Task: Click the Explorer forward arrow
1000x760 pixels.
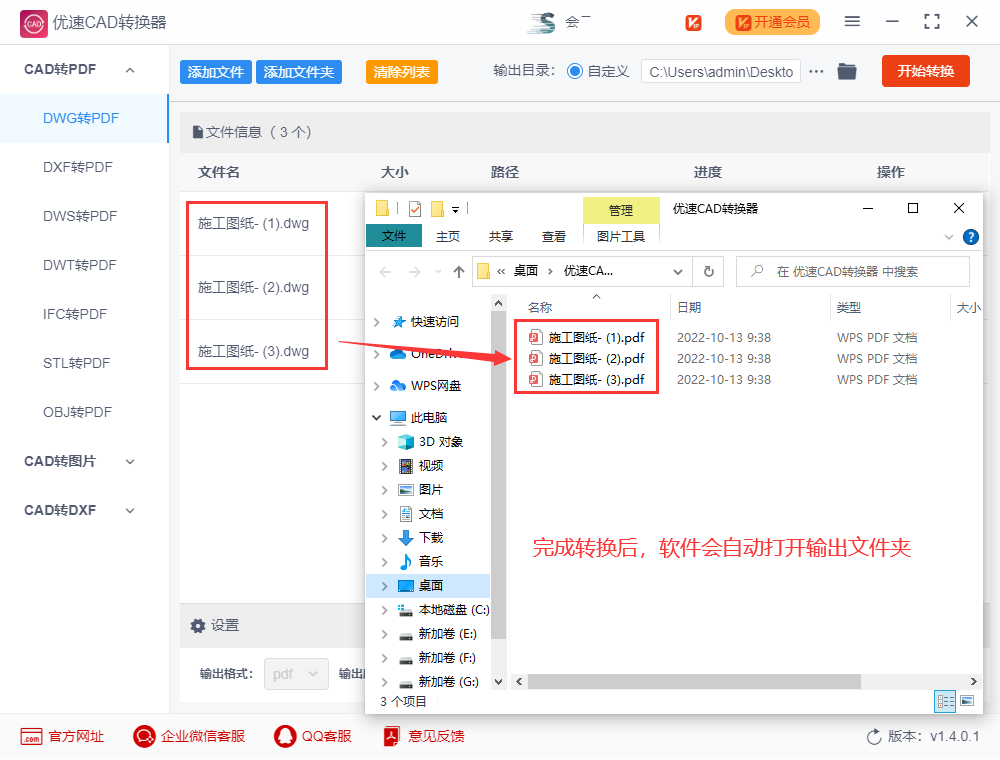Action: [415, 272]
